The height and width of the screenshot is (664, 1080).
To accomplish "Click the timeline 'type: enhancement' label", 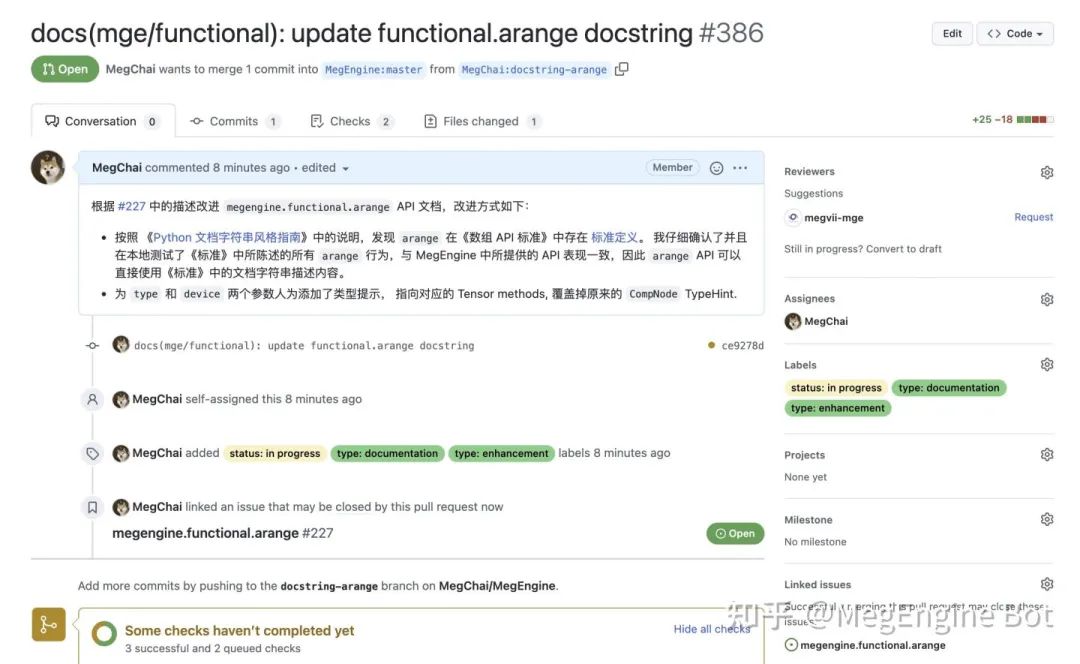I will (x=501, y=453).
